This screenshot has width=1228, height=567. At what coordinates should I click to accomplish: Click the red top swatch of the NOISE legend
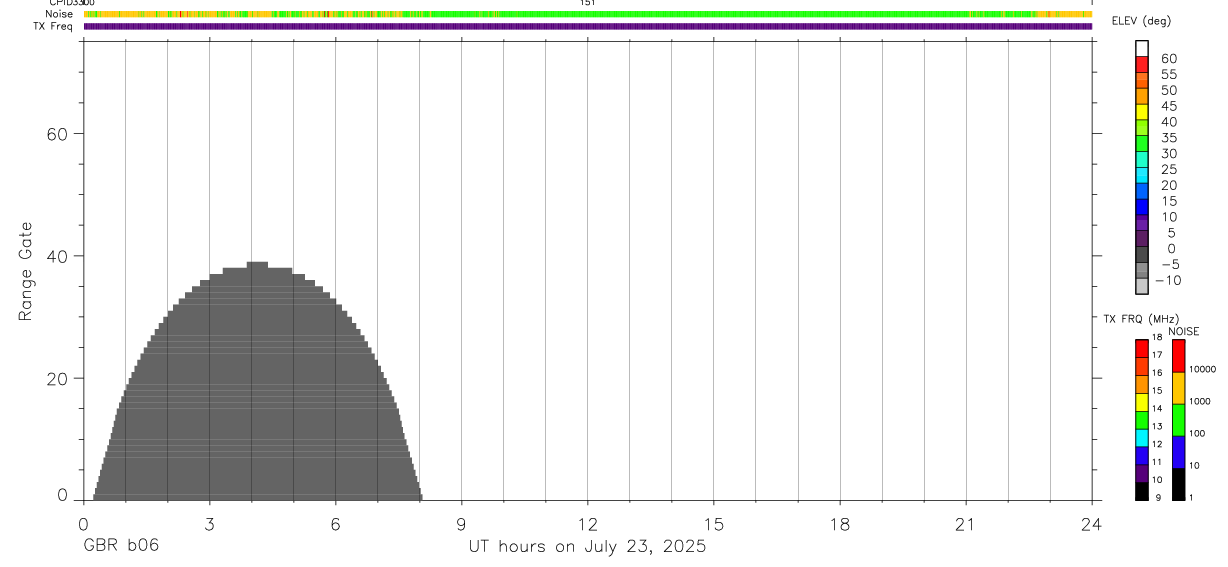pos(1179,355)
